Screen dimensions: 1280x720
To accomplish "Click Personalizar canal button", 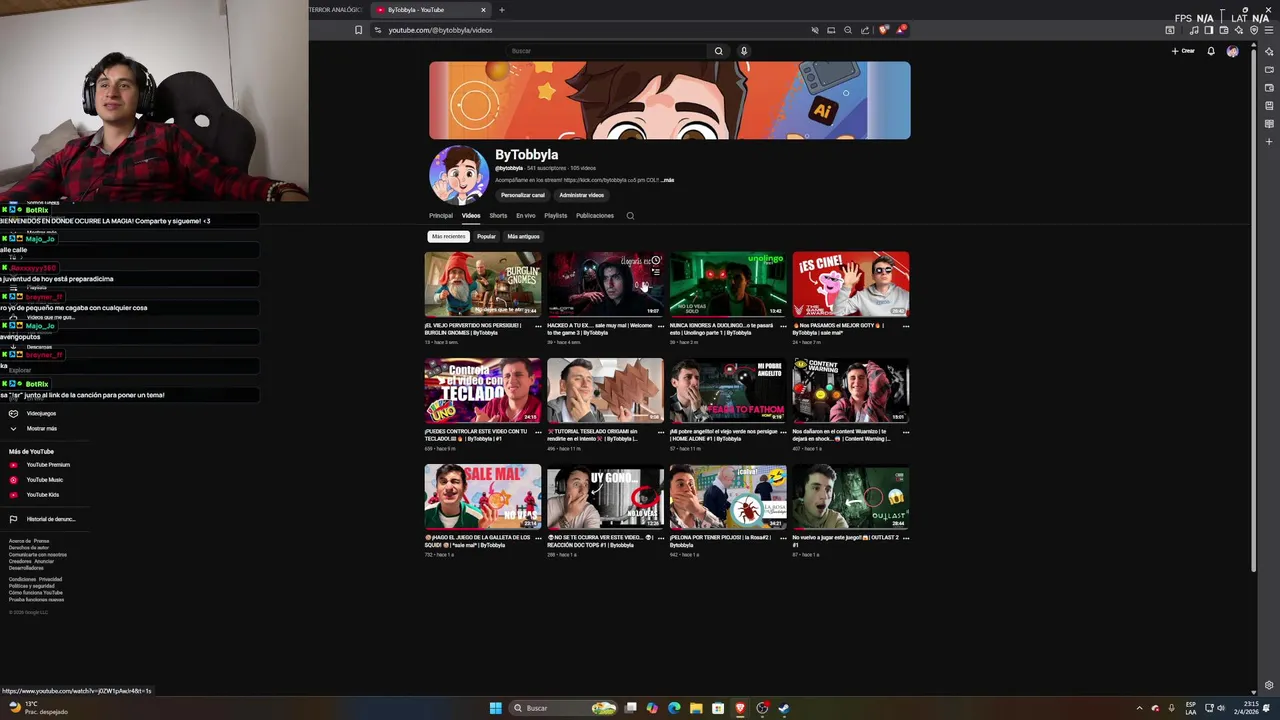I will coord(523,195).
